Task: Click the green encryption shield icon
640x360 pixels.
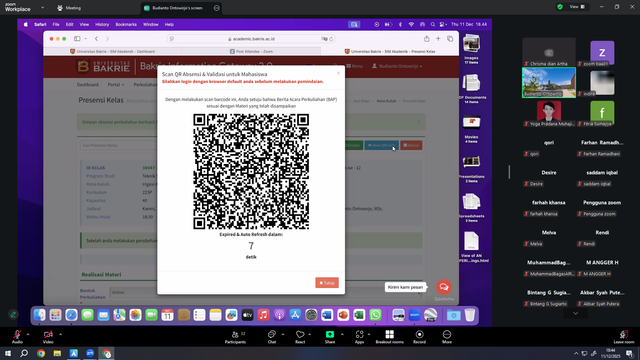Action: coord(560,7)
